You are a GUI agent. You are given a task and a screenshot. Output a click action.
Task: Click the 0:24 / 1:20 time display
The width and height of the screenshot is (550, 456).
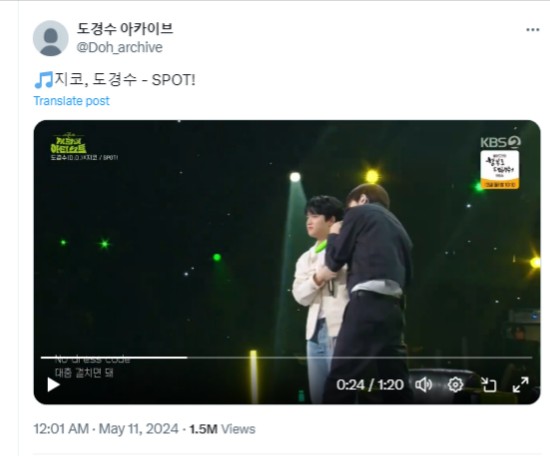[x=370, y=385]
